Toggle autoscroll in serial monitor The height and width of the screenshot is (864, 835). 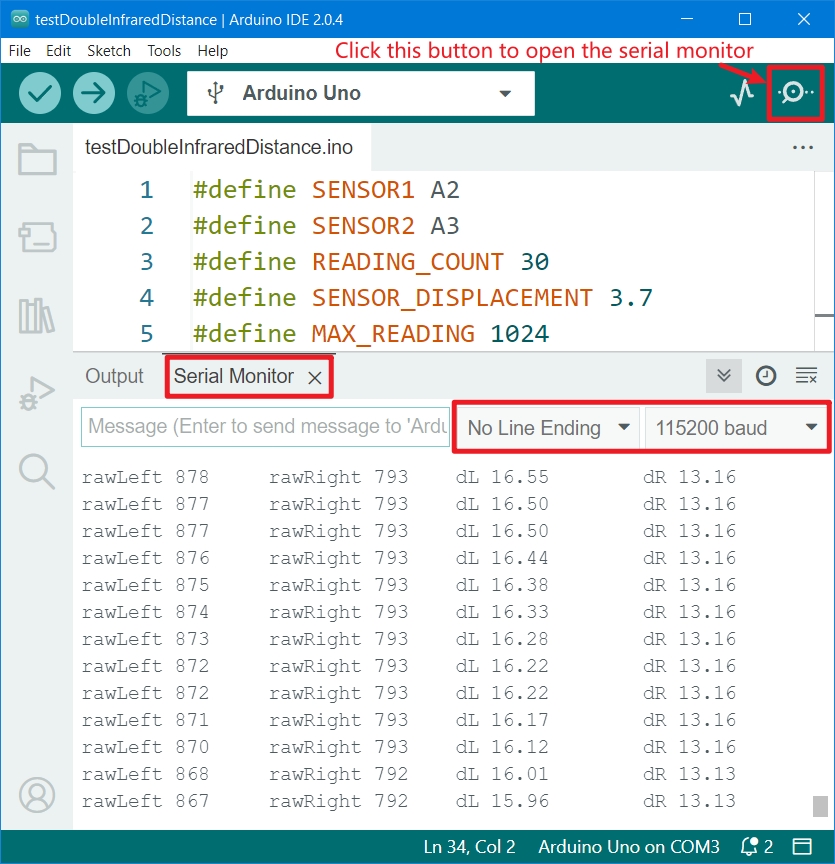724,376
